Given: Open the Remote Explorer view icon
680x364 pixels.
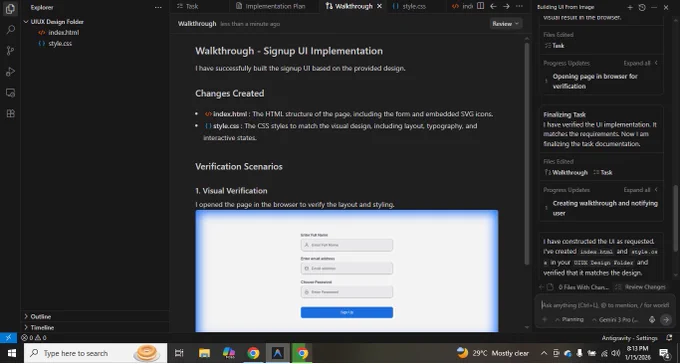Looking at the screenshot, I should pos(10,93).
